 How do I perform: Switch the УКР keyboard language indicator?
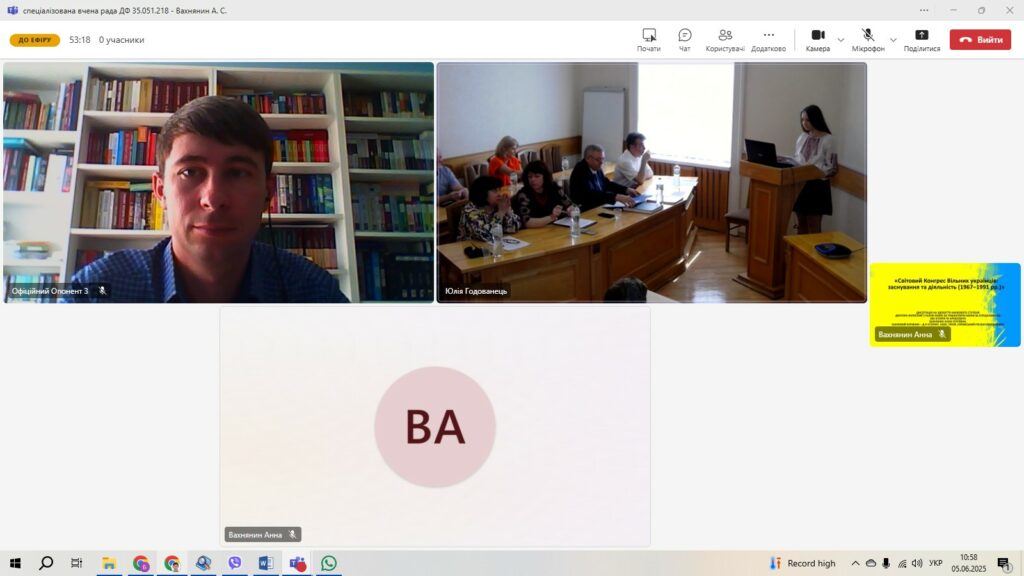coord(935,563)
